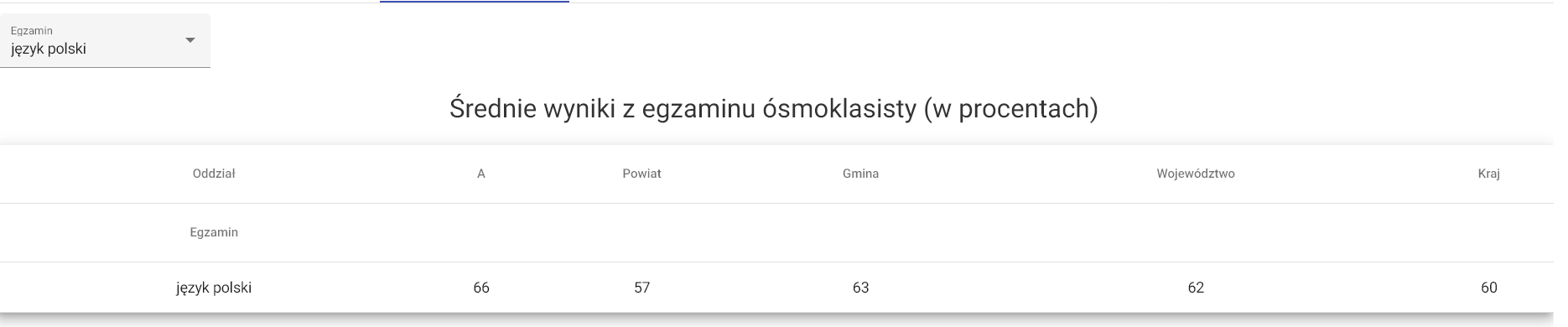
Task: Select the A column header
Action: (481, 174)
